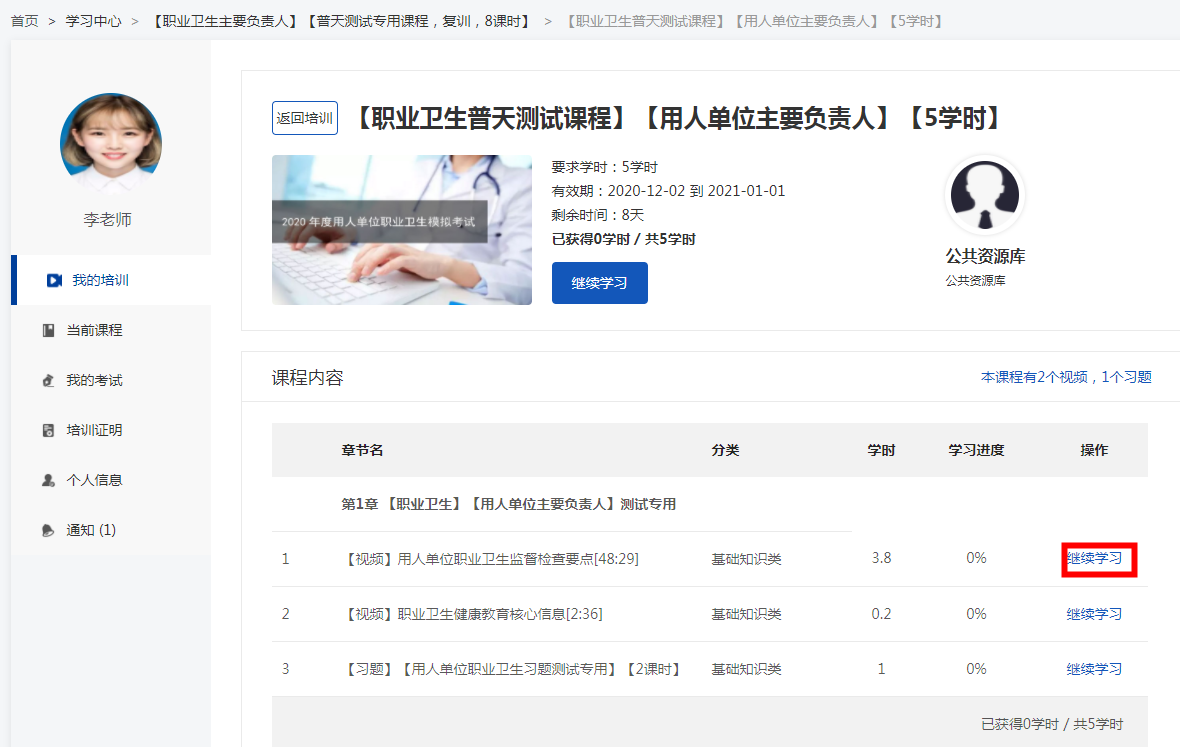Viewport: 1180px width, 747px height.
Task: Click 继续学习 for the 健康教育核心信息 video
Action: 1094,614
